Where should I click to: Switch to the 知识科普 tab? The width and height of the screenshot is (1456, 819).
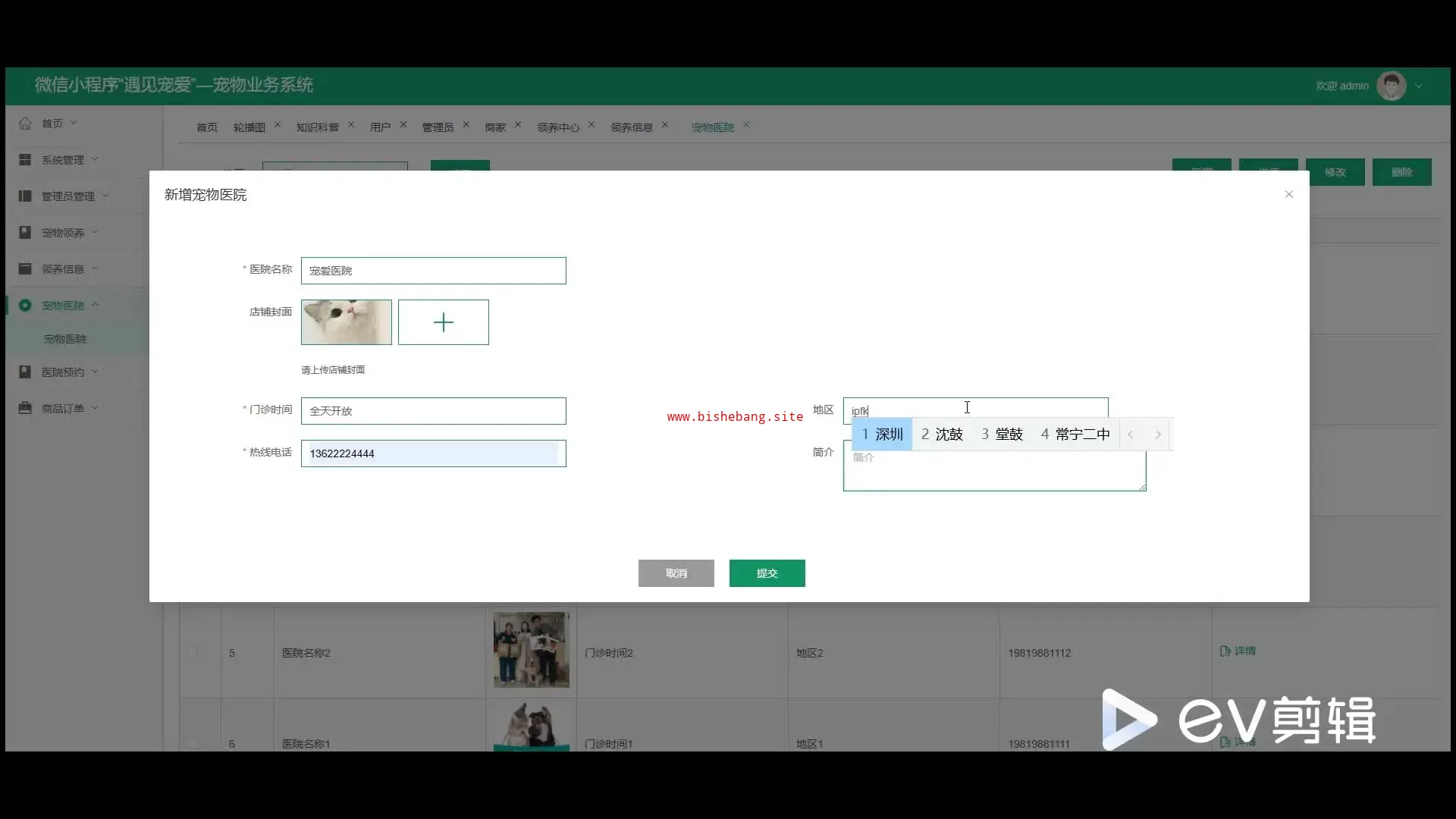coord(317,127)
